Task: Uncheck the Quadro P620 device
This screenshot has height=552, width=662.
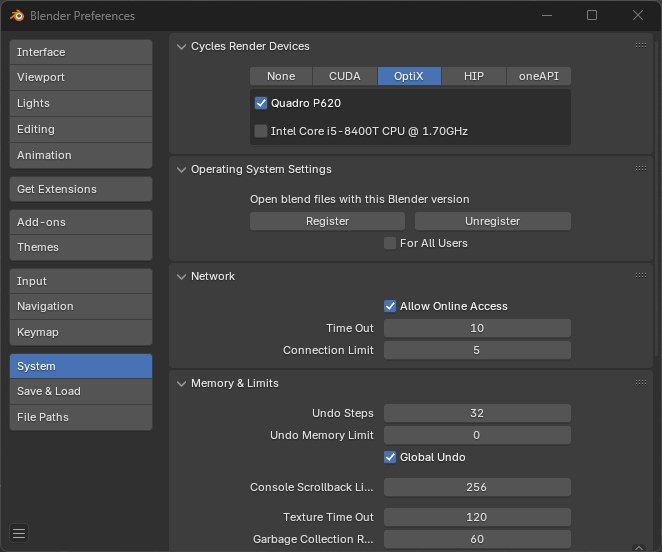Action: 261,103
